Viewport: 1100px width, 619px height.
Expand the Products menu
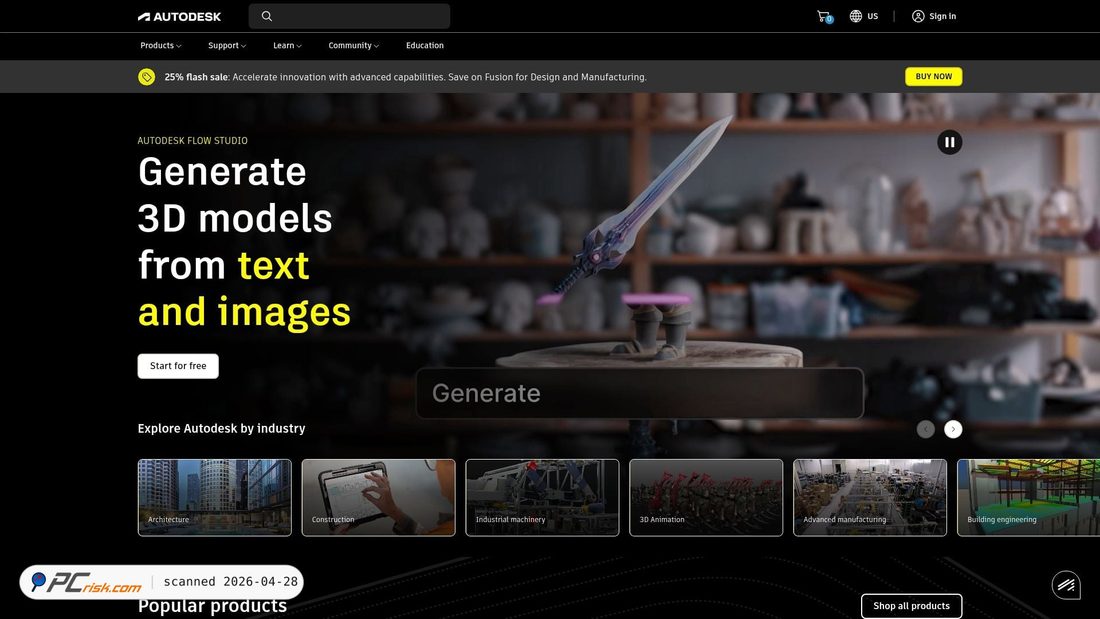161,46
